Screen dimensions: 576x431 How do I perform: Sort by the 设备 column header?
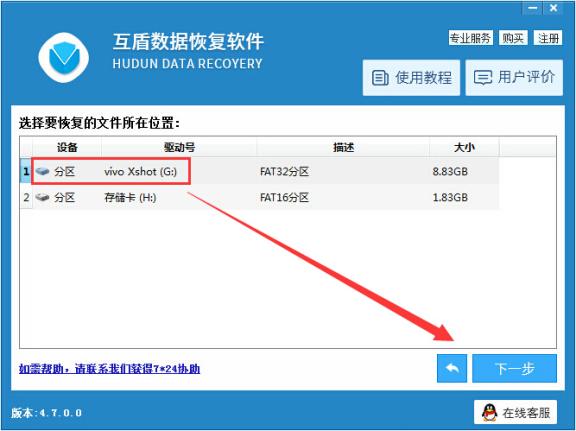(x=67, y=147)
